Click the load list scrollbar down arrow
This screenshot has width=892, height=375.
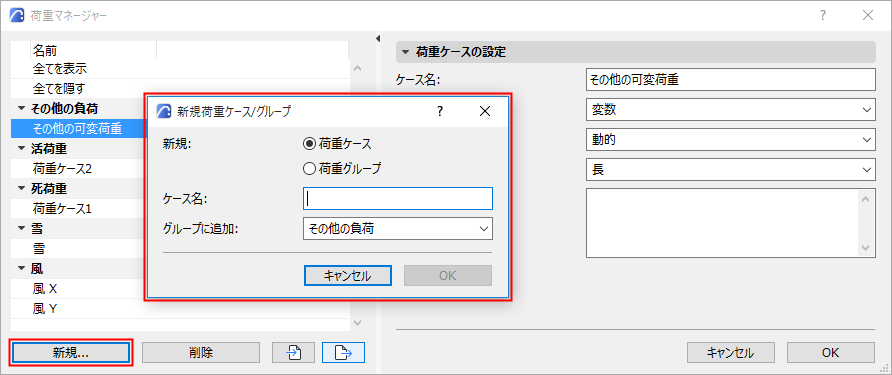[358, 323]
